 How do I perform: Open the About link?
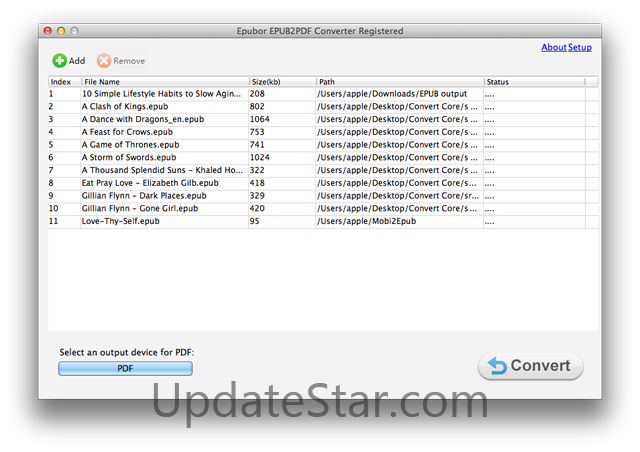pyautogui.click(x=553, y=47)
